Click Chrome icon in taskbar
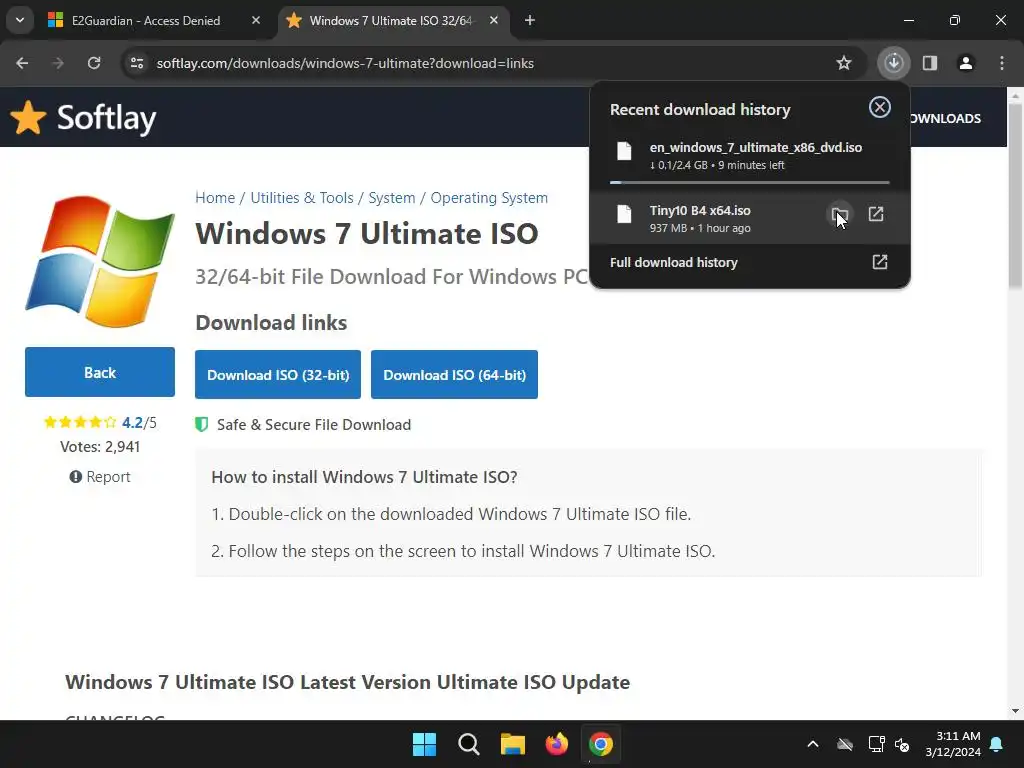The height and width of the screenshot is (768, 1024). (x=601, y=744)
